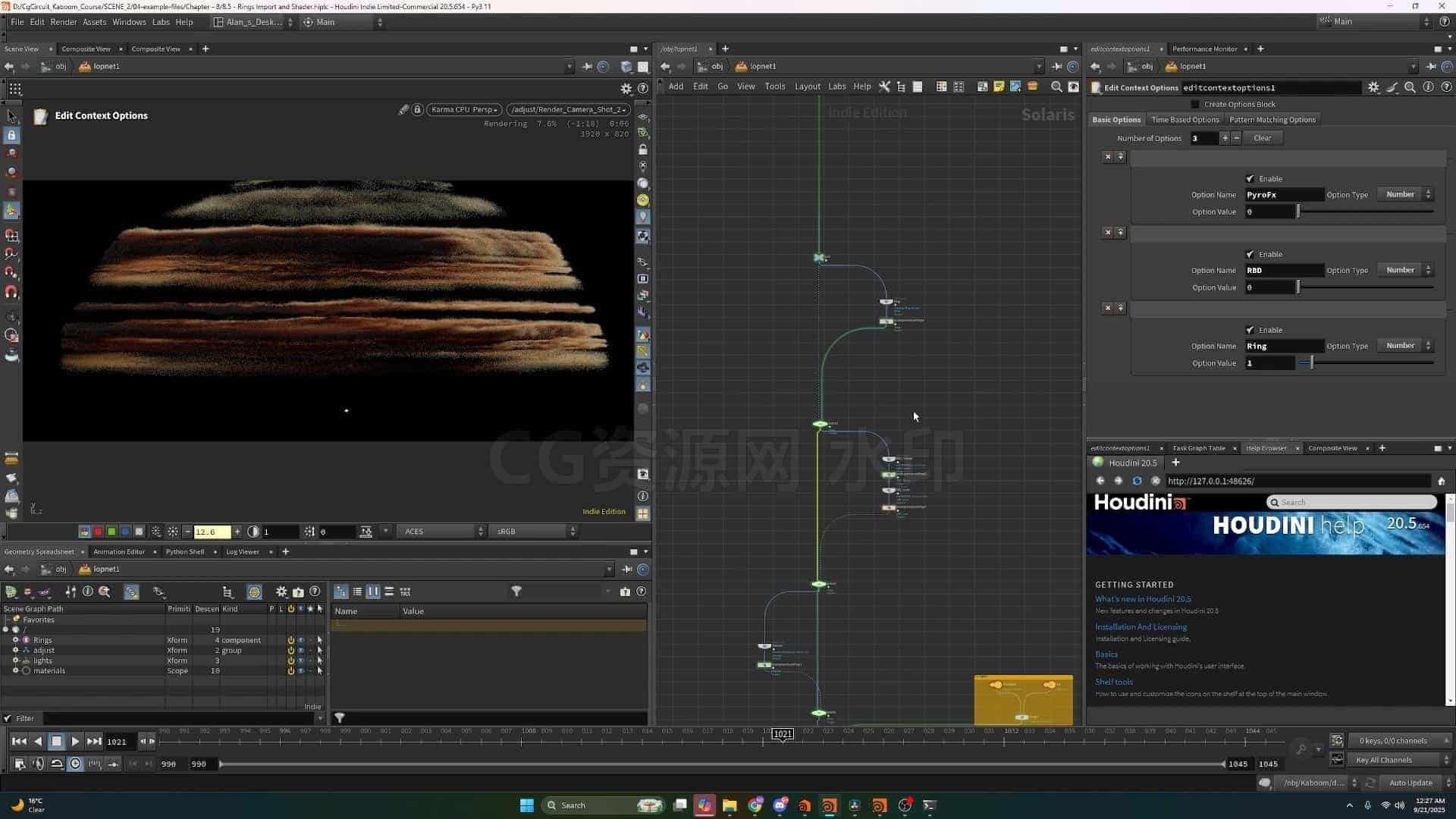Image resolution: width=1456 pixels, height=819 pixels.
Task: Open What's new in Houdini 20.5 link
Action: [1143, 599]
